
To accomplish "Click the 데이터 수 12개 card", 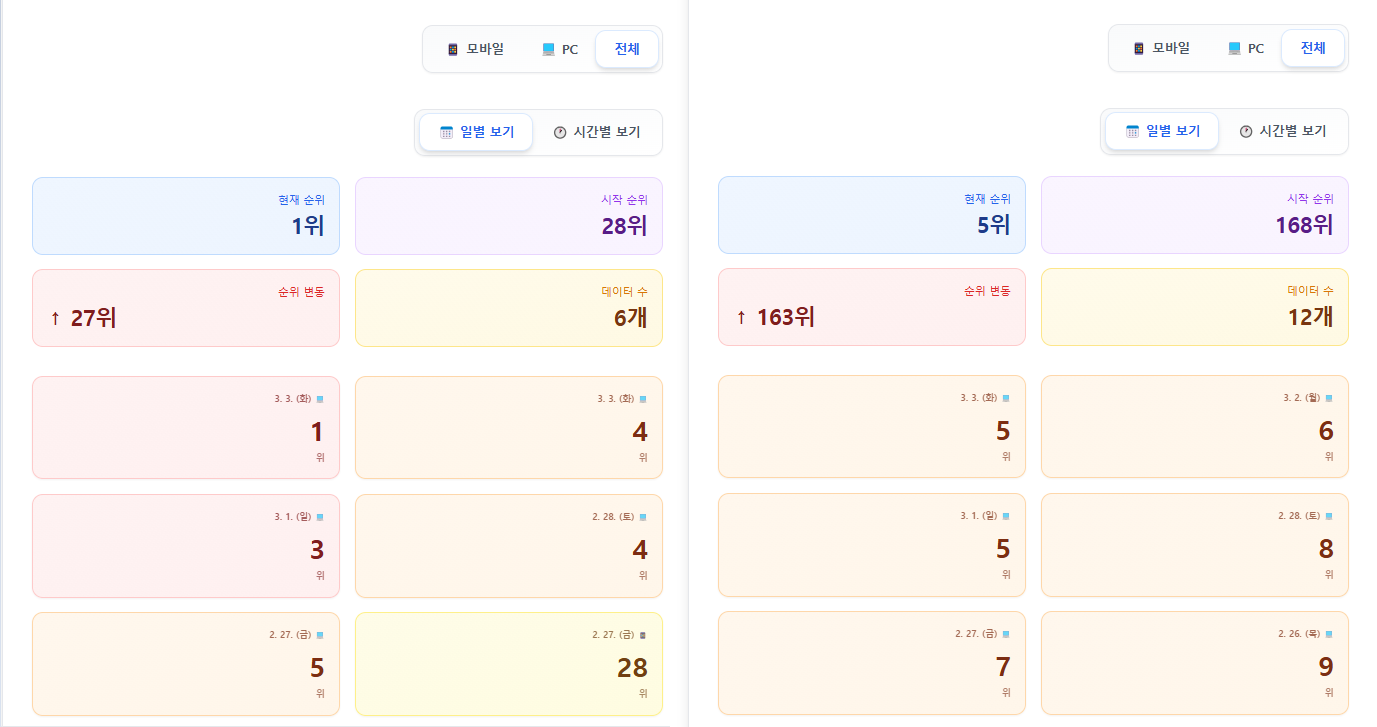I will 1194,307.
